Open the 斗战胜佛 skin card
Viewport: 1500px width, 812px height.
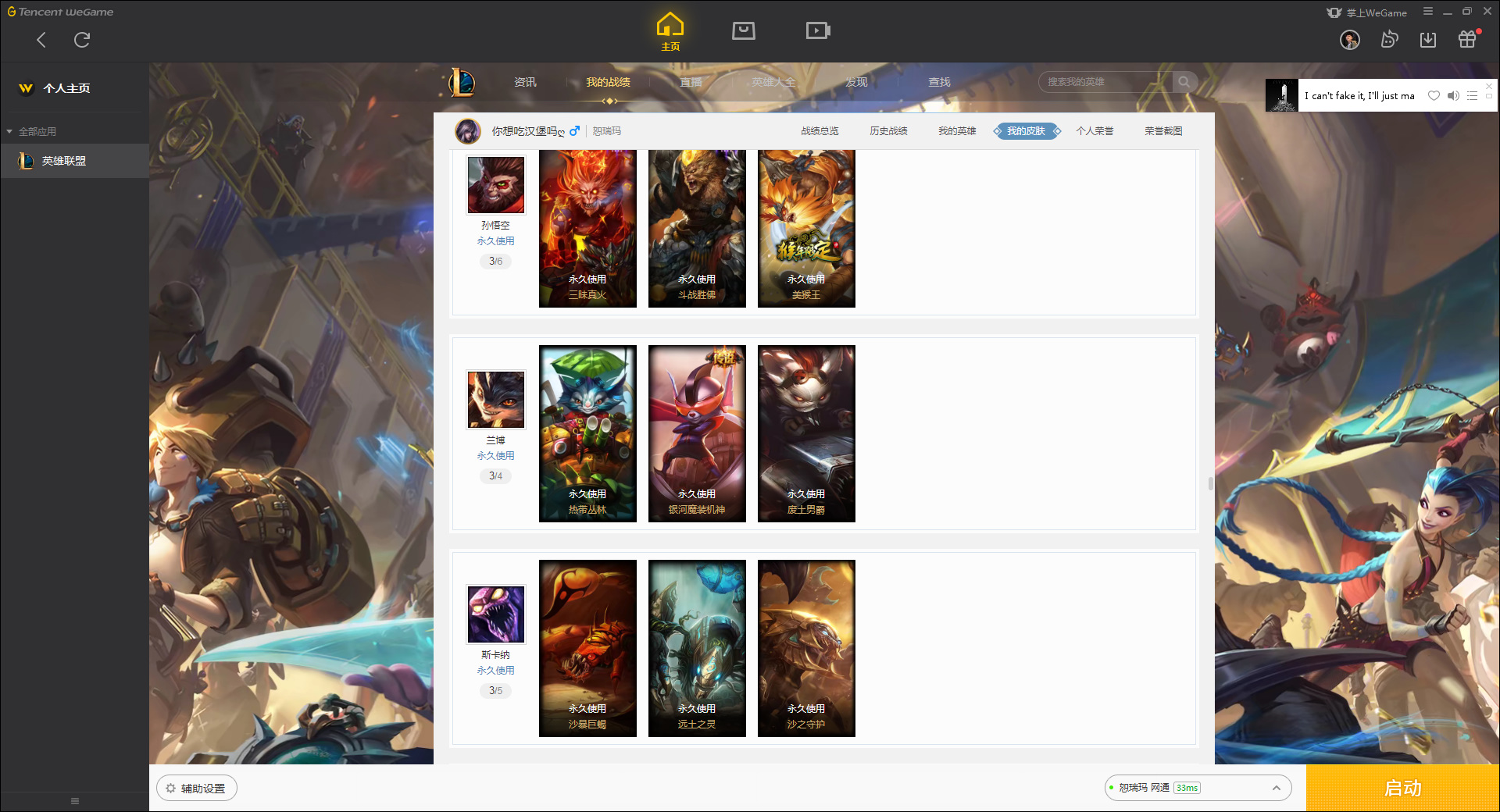click(x=697, y=228)
